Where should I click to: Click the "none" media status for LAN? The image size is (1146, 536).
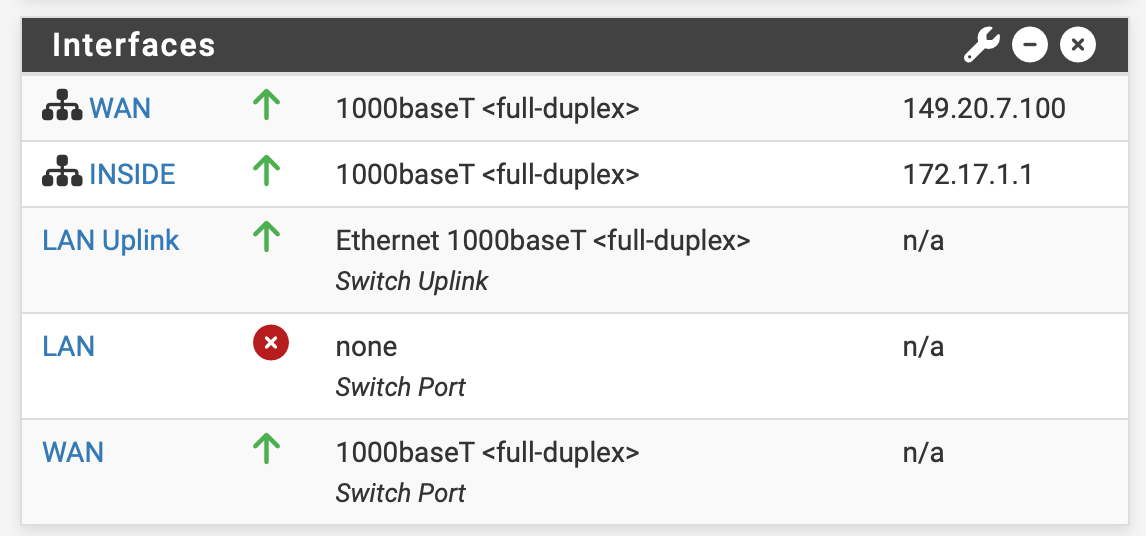[366, 346]
